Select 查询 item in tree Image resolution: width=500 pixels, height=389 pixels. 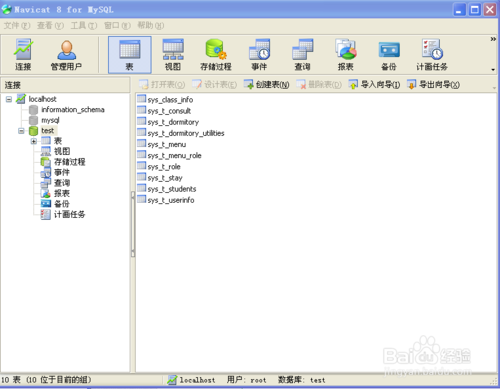click(x=62, y=183)
